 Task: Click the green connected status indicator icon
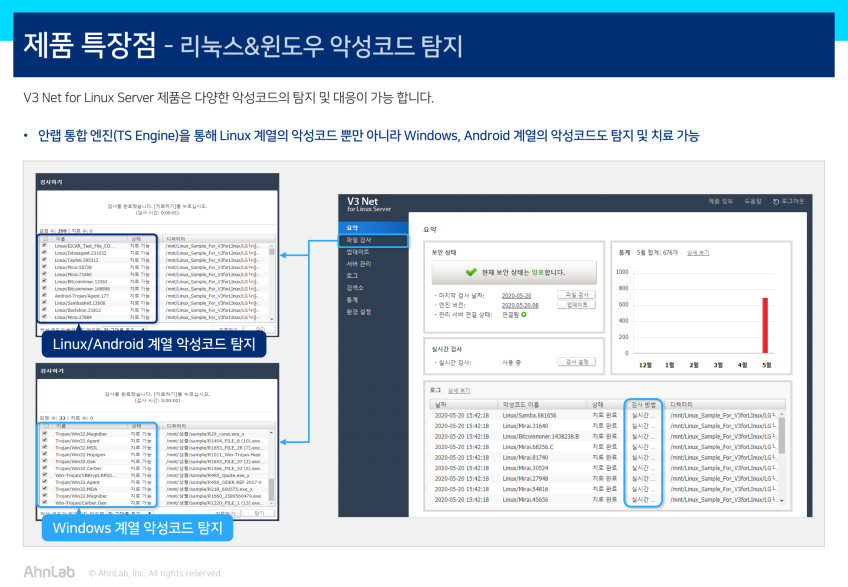coord(524,314)
